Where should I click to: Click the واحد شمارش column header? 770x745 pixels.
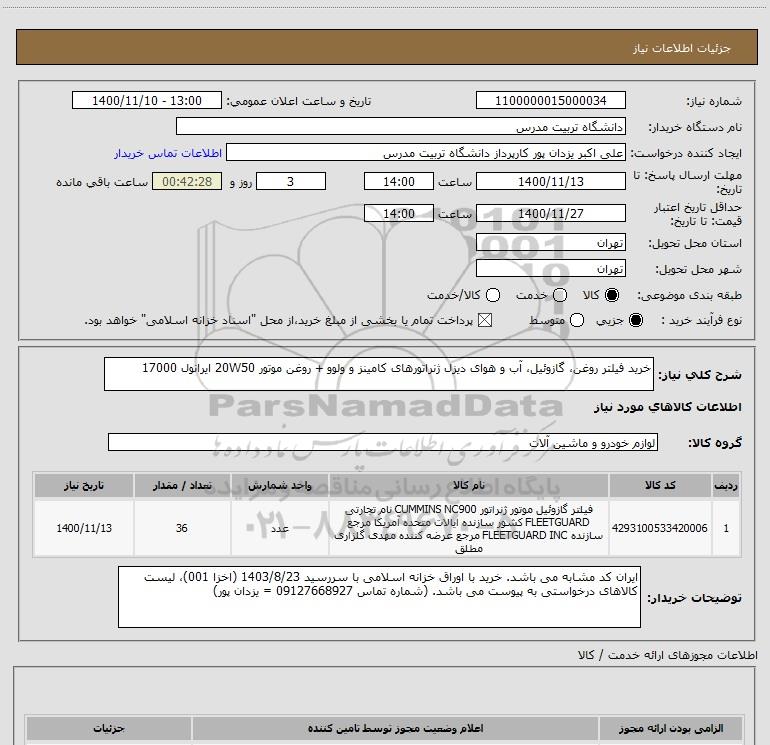point(279,485)
